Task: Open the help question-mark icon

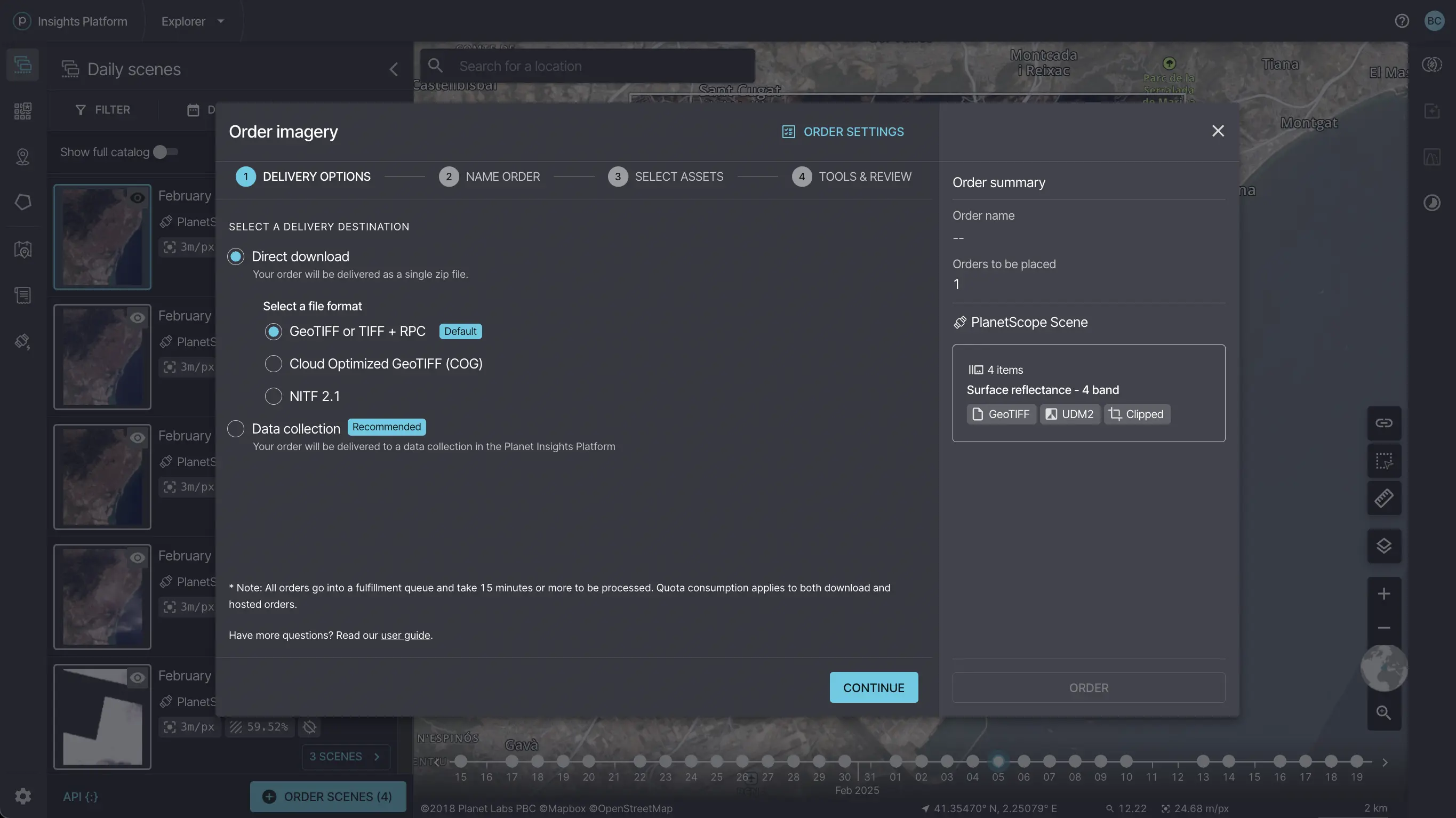Action: point(1402,21)
